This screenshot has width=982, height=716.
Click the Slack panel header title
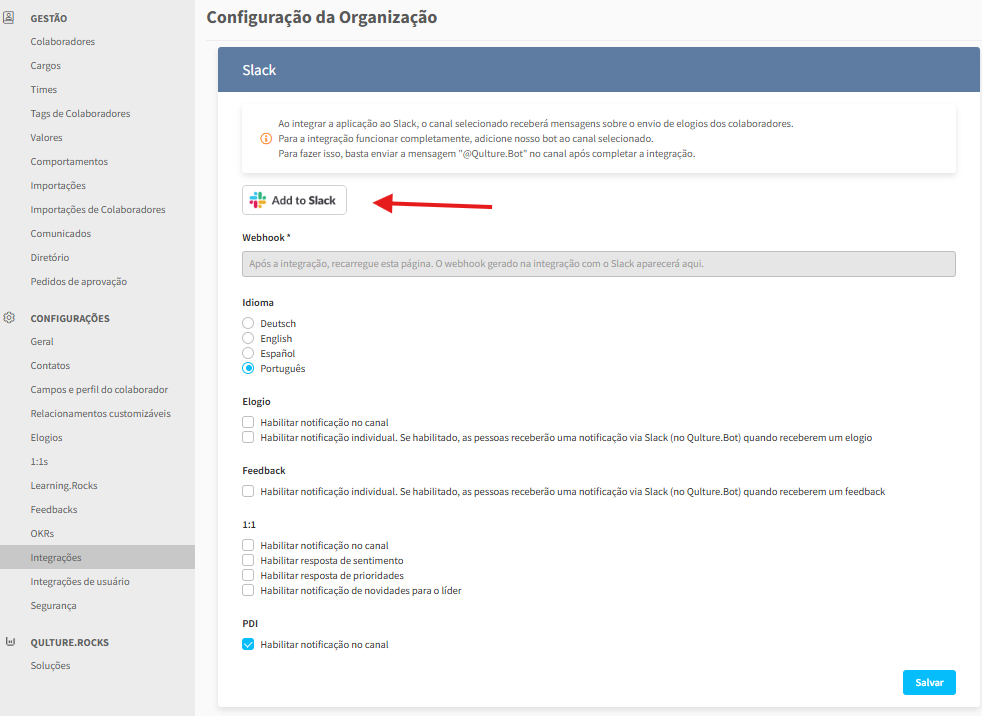coord(259,70)
